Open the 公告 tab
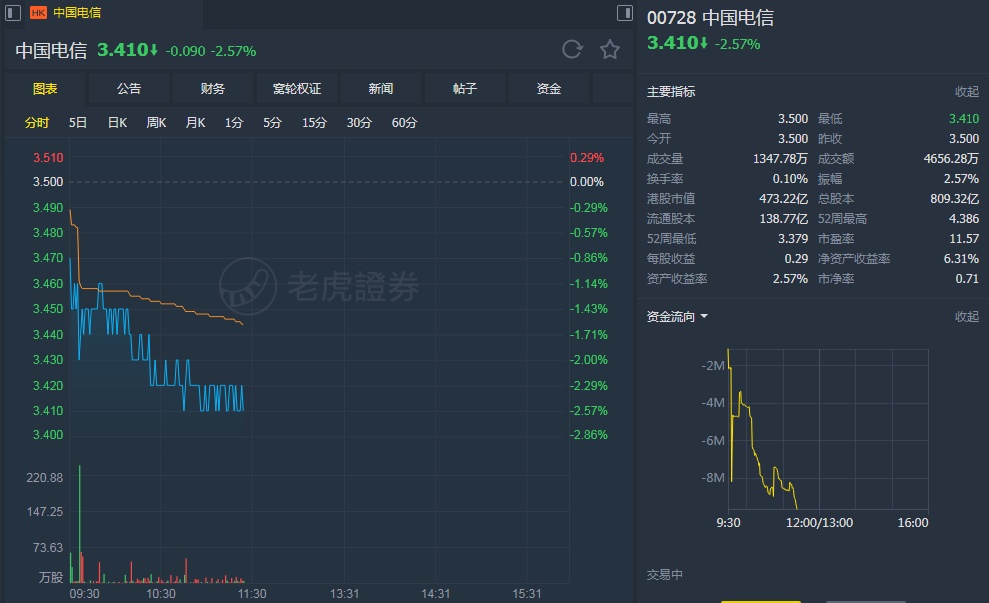Viewport: 989px width, 603px height. point(129,88)
